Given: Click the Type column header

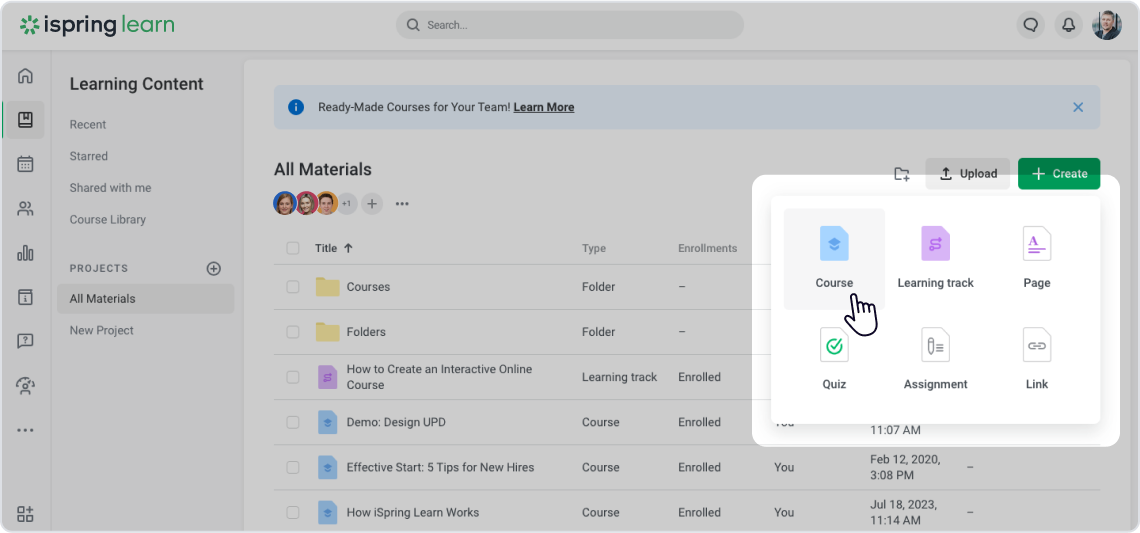Looking at the screenshot, I should point(593,248).
